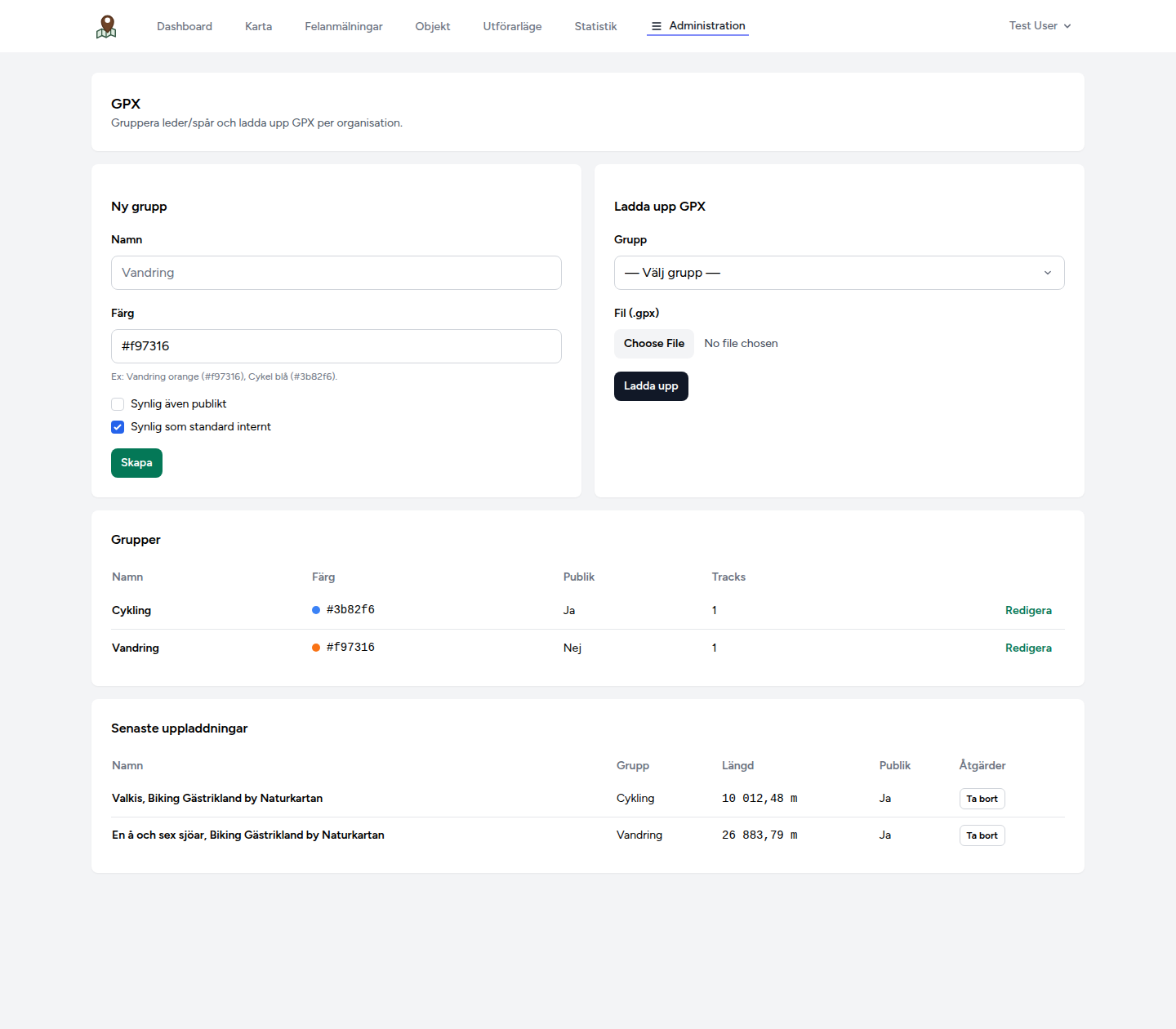Open the Välj grupp dropdown
The height and width of the screenshot is (1029, 1176).
(839, 273)
